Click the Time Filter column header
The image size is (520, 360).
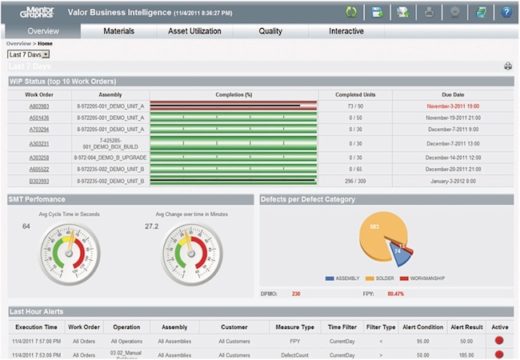pyautogui.click(x=342, y=327)
